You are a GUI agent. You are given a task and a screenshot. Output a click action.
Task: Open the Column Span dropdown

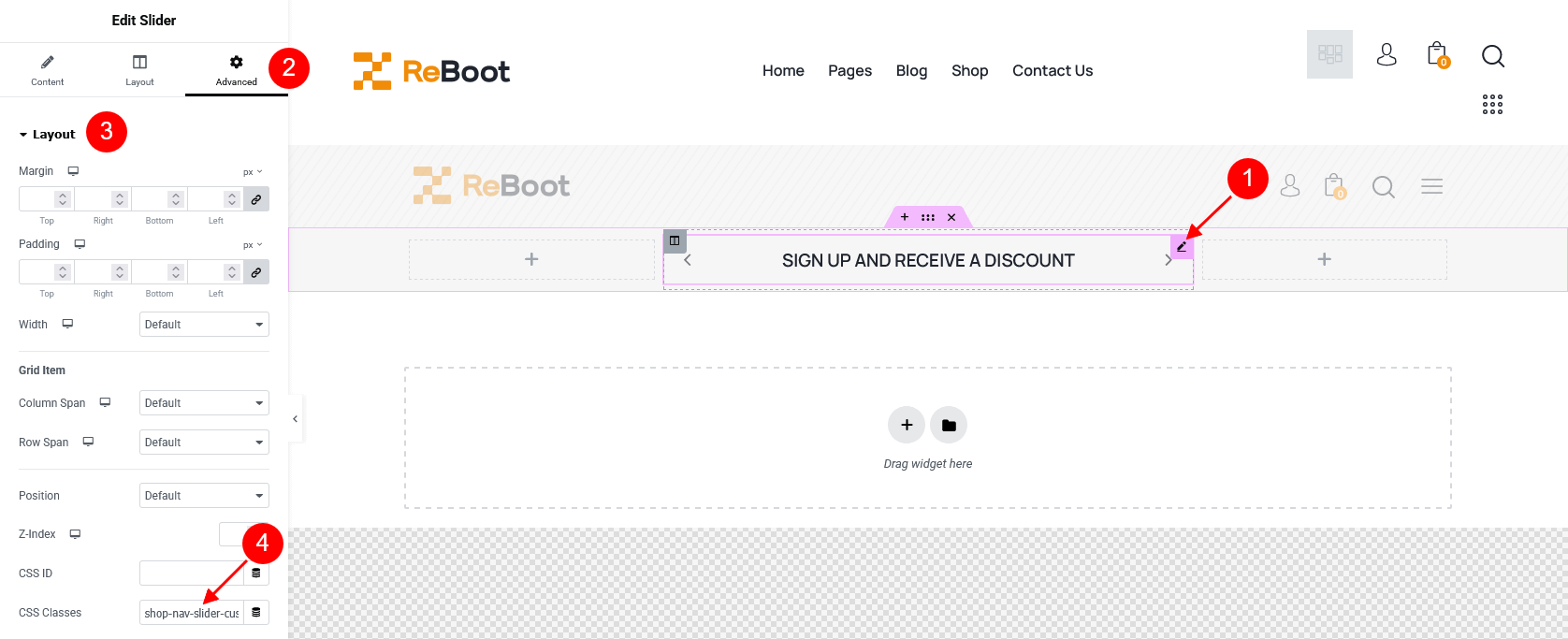[204, 403]
